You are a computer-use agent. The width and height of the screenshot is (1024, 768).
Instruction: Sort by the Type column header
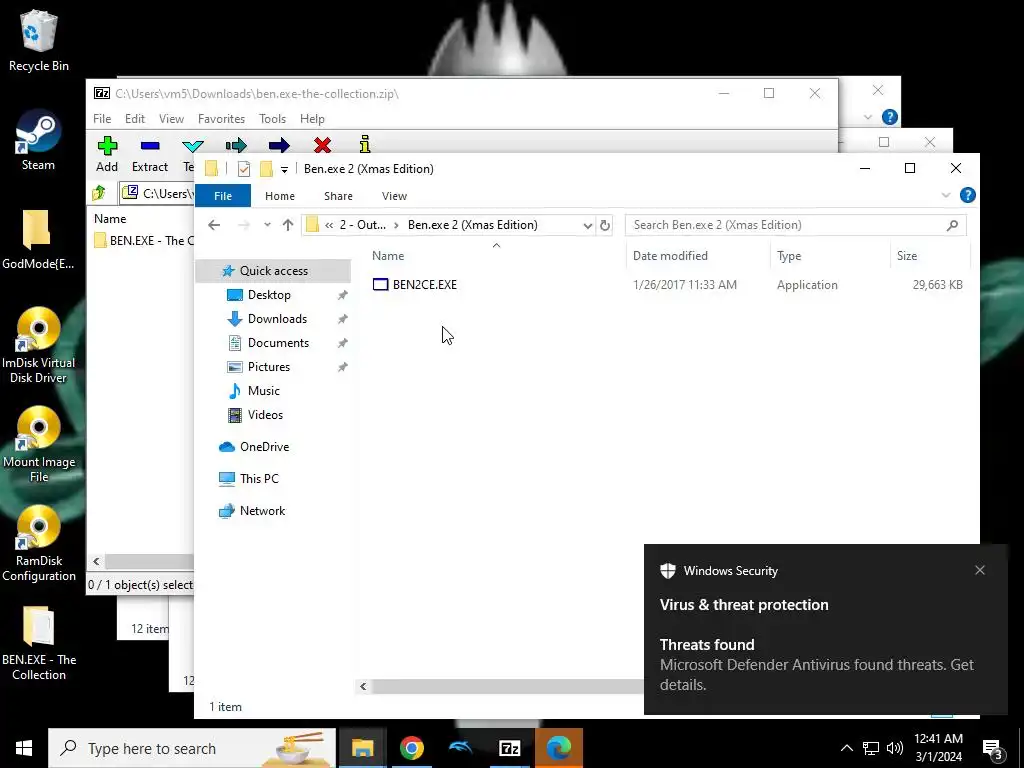[x=789, y=256]
